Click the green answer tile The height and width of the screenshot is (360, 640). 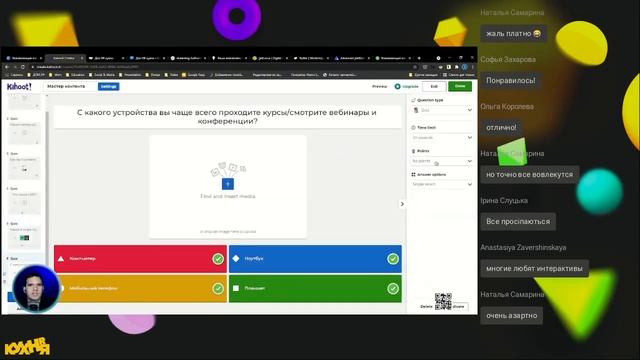click(315, 289)
